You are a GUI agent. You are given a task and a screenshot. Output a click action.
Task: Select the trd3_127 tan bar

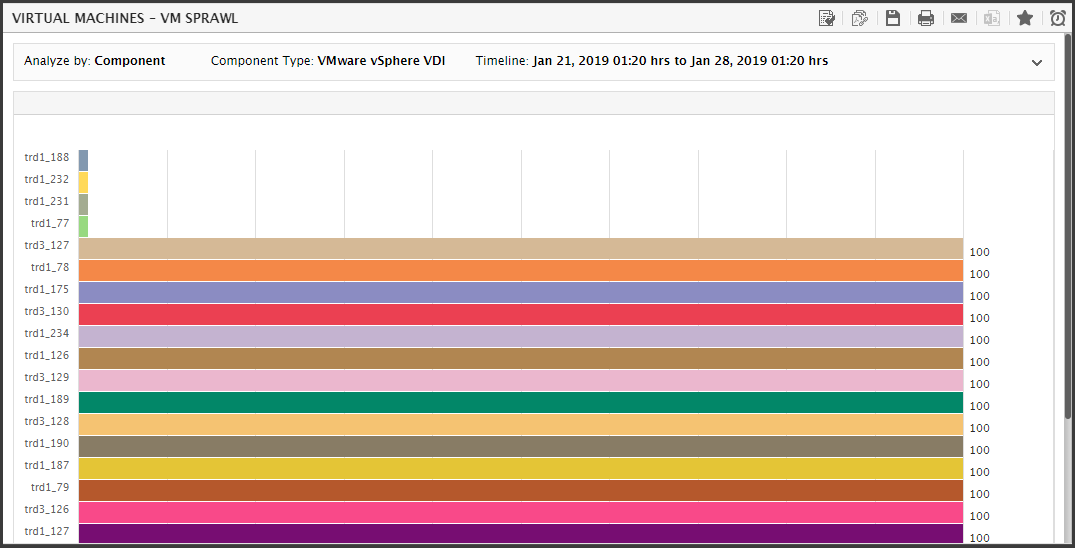[x=520, y=248]
